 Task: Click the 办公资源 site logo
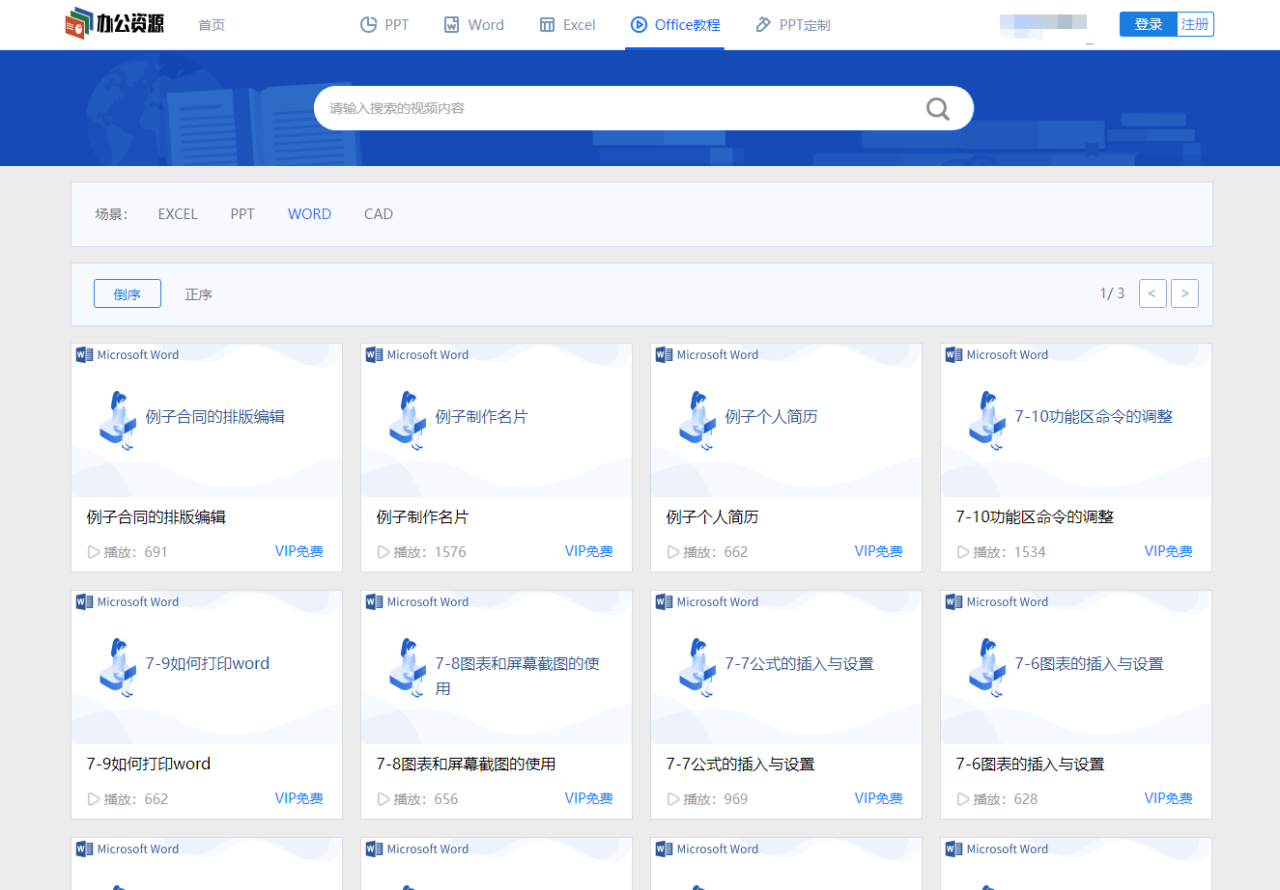click(115, 24)
